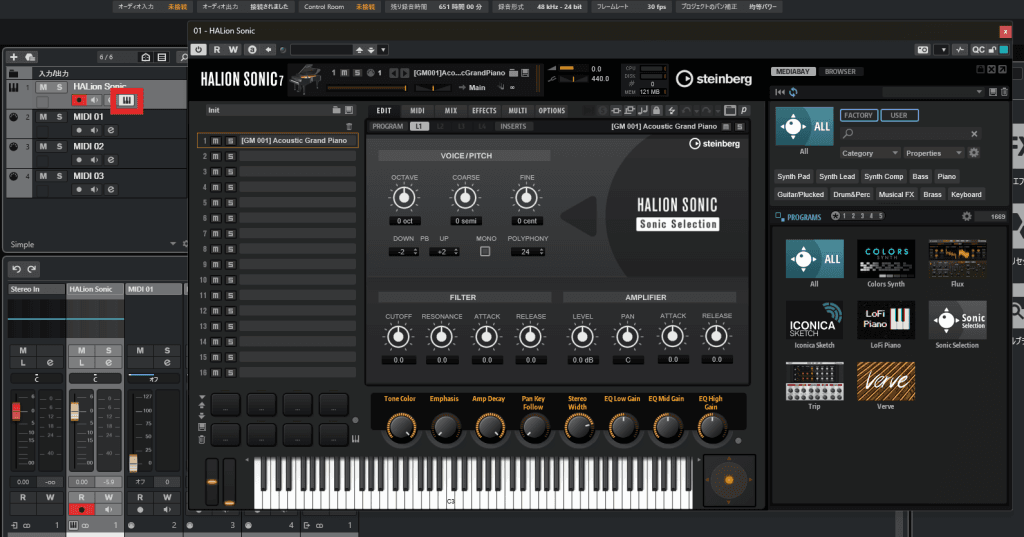The width and height of the screenshot is (1024, 537).
Task: Open the Verve library thumbnail
Action: click(886, 382)
